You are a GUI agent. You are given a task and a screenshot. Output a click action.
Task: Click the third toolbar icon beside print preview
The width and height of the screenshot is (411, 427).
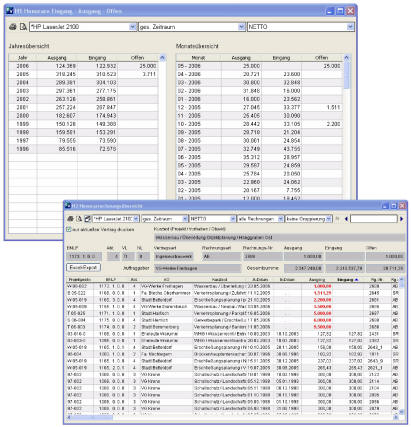click(87, 219)
